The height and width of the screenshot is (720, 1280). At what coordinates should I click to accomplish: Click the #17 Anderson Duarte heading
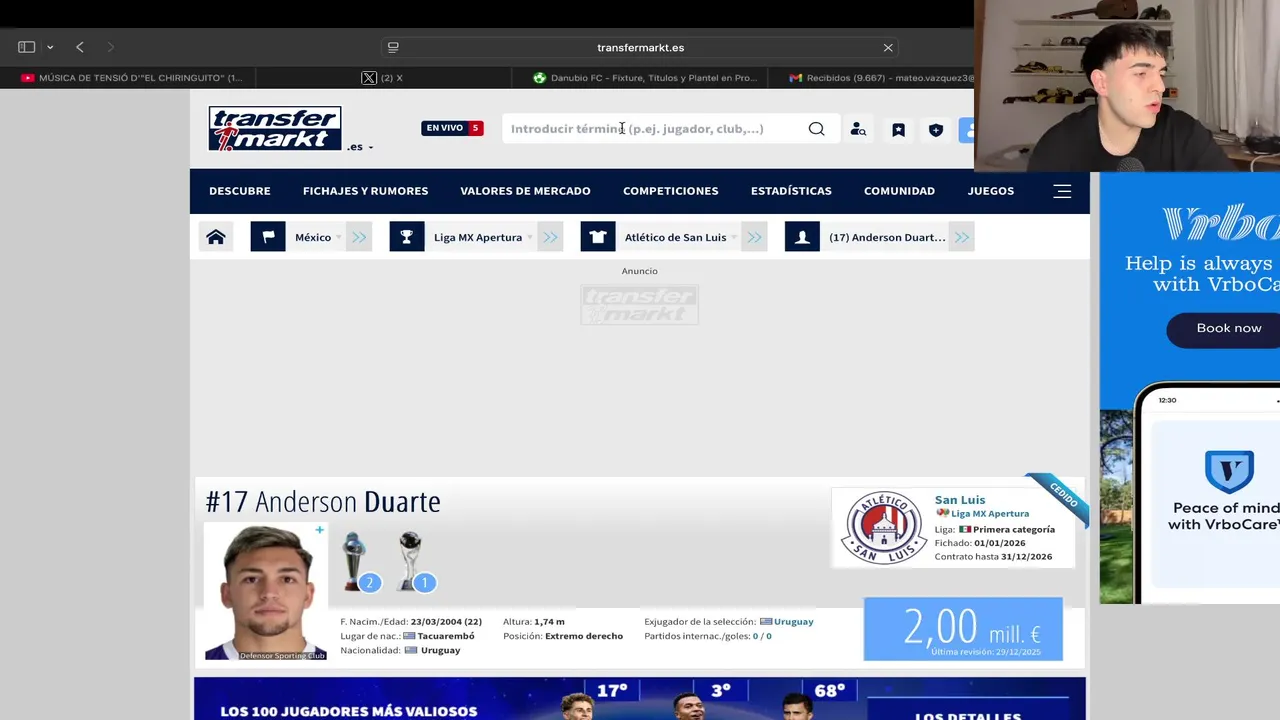[323, 502]
